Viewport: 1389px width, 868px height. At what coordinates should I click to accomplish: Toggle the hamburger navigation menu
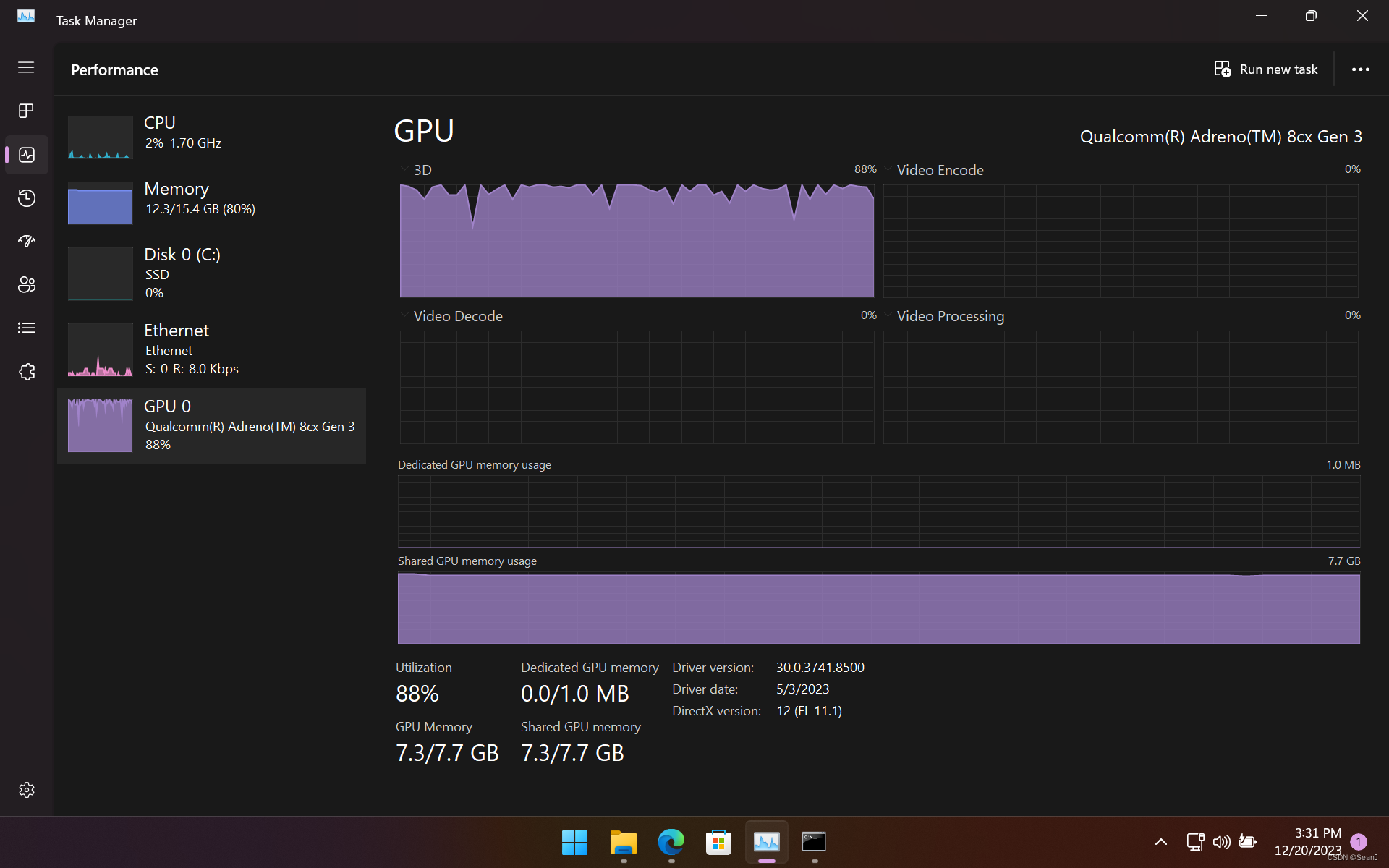(x=27, y=67)
